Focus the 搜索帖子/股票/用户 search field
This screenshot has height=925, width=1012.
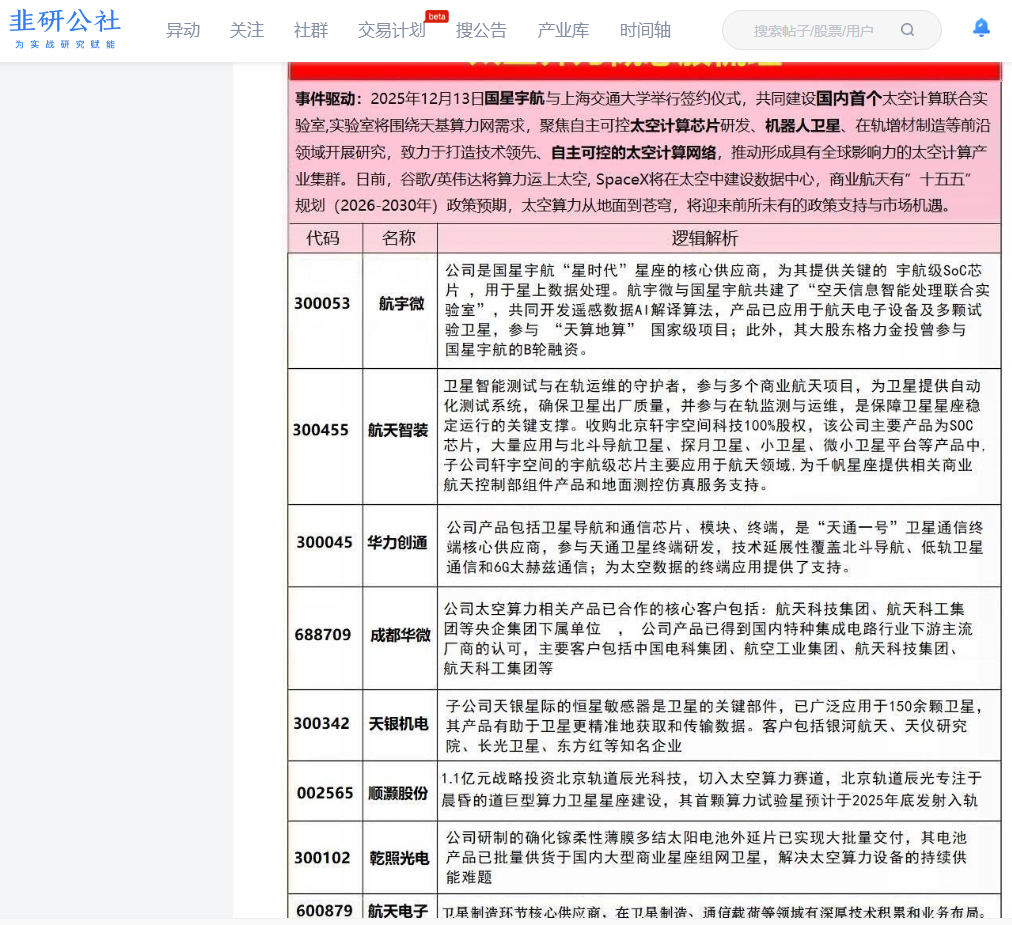pos(813,30)
